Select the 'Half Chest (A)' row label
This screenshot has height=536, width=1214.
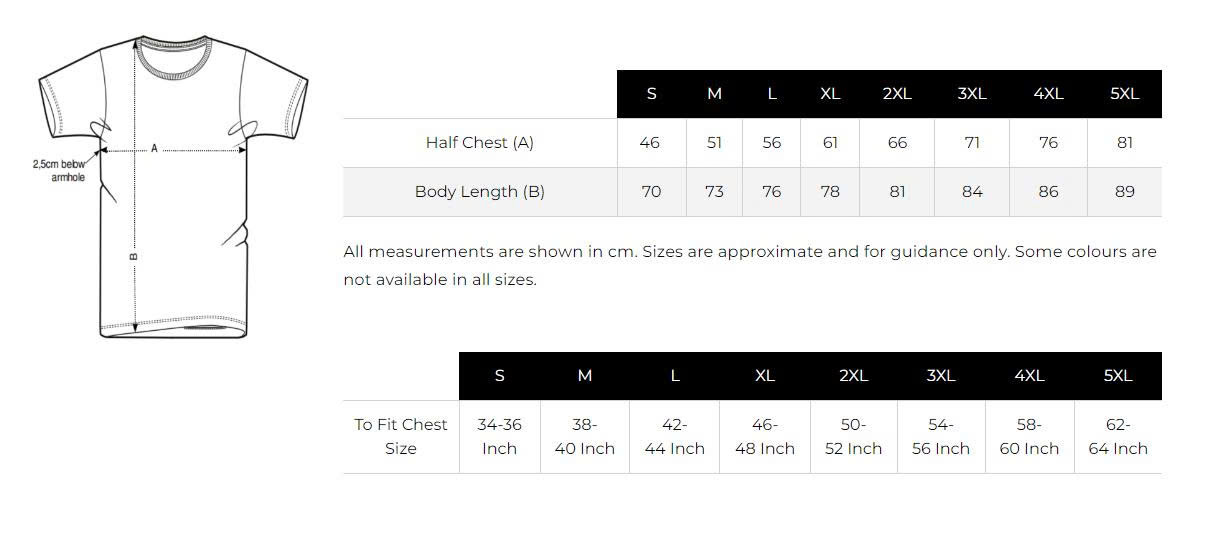click(479, 143)
